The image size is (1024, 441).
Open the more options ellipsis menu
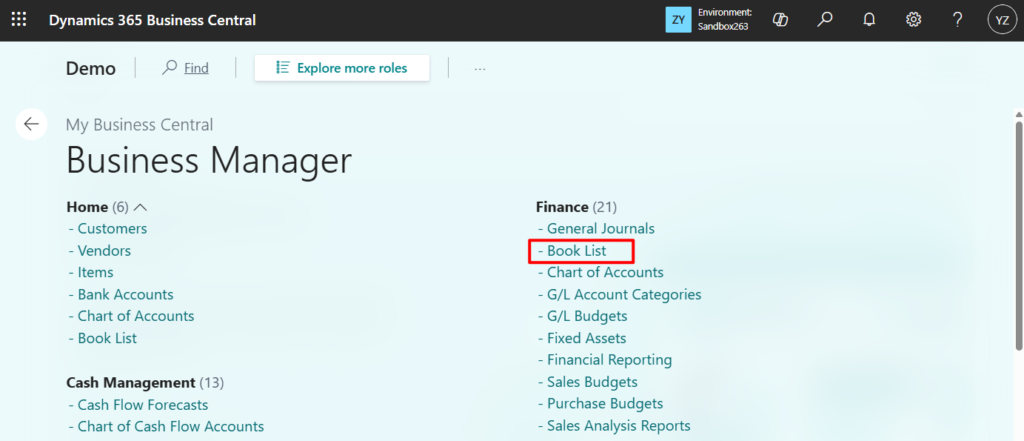[x=480, y=68]
